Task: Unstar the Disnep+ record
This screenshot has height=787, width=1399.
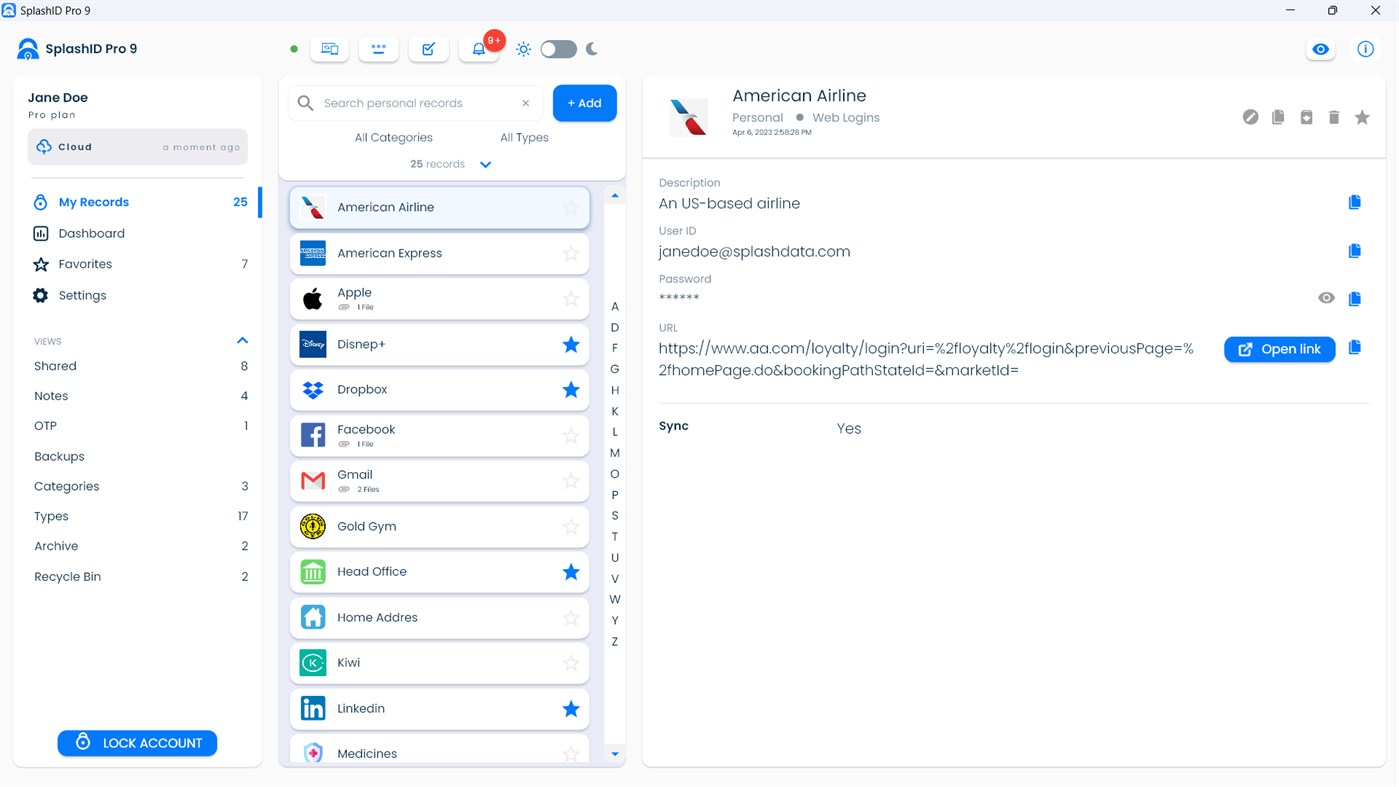Action: pyautogui.click(x=571, y=344)
